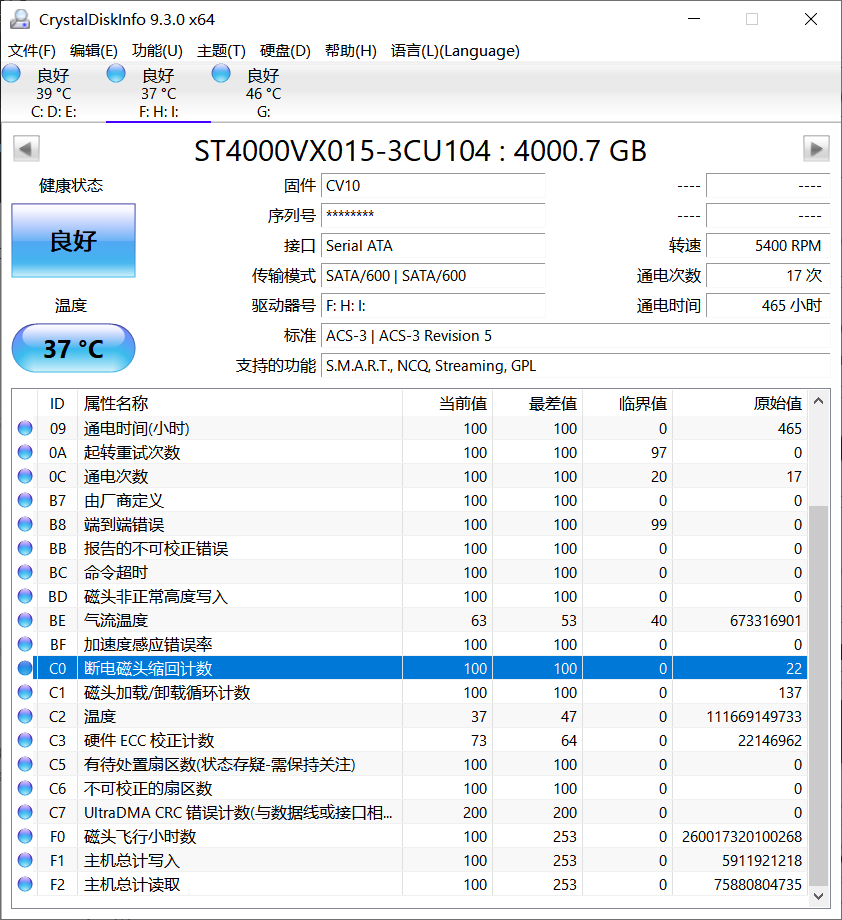Click status icon for row F2 主机总计读取
The width and height of the screenshot is (842, 920).
pos(25,884)
